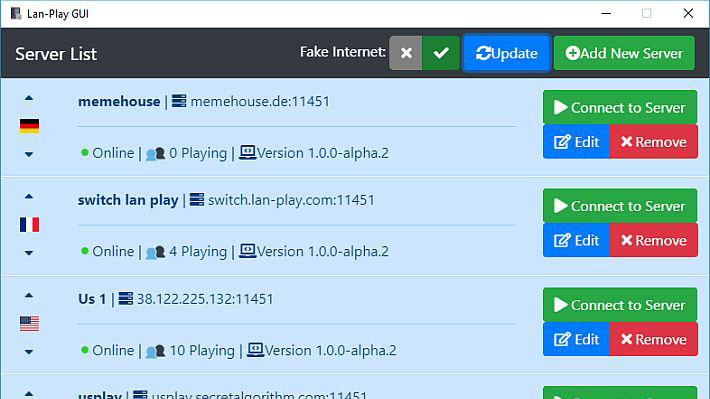Screen dimensions: 710x399
Task: Click the memehouse.de:11451 server address
Action: coord(260,101)
